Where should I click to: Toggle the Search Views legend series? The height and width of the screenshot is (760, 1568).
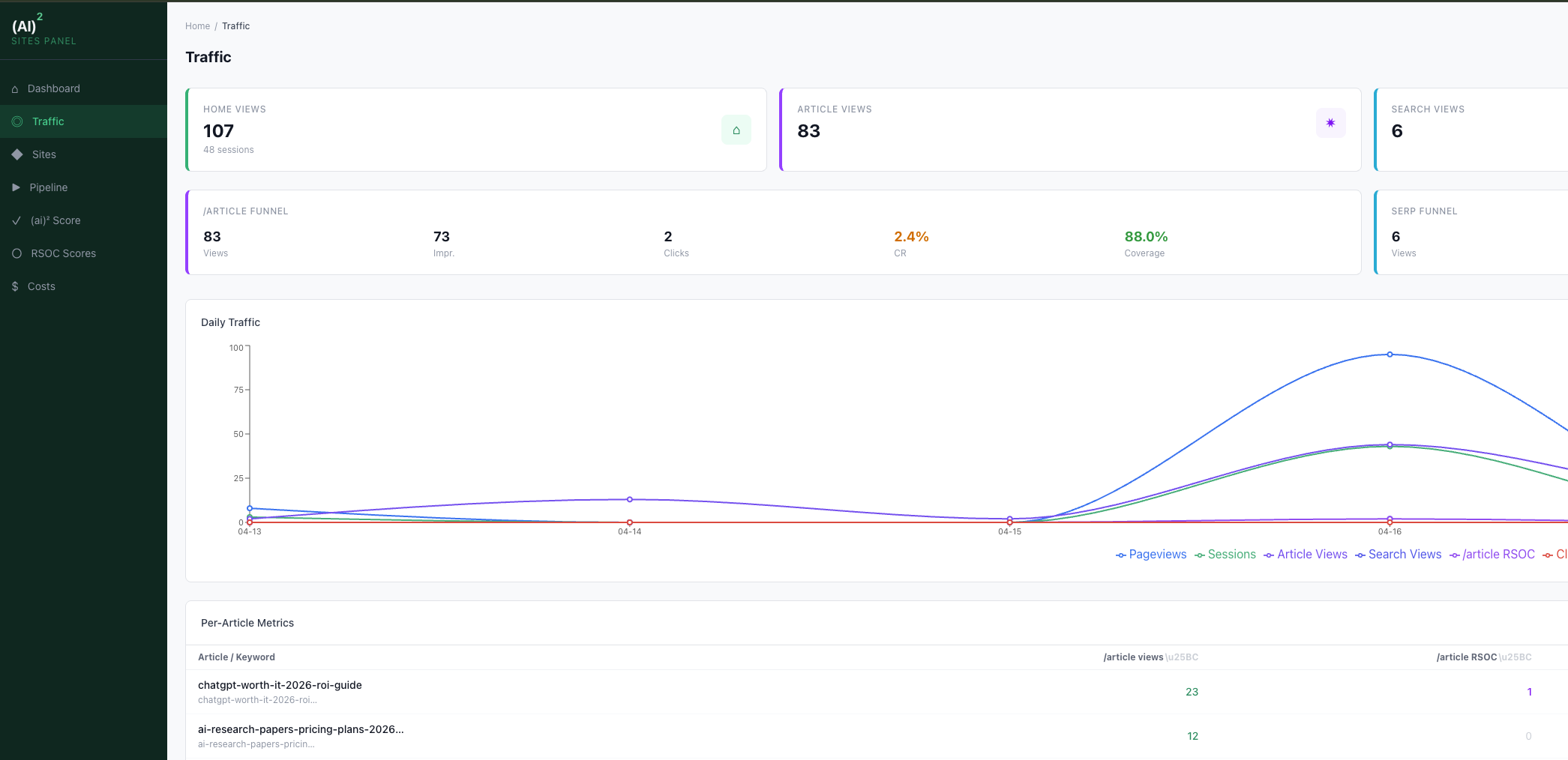click(1399, 555)
